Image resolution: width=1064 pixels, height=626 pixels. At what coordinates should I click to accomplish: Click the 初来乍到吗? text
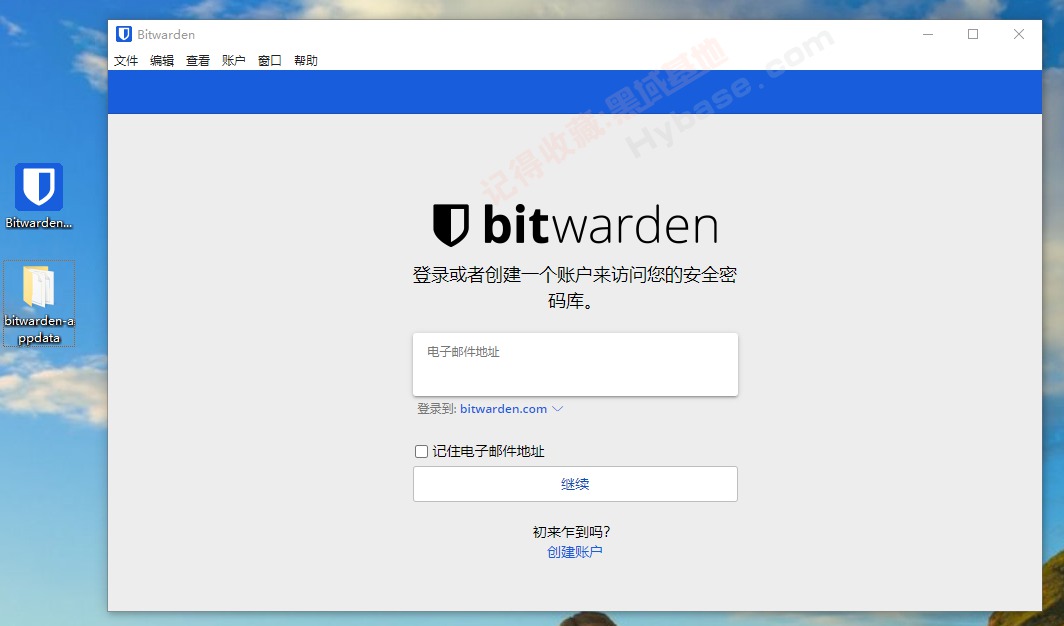click(x=571, y=532)
